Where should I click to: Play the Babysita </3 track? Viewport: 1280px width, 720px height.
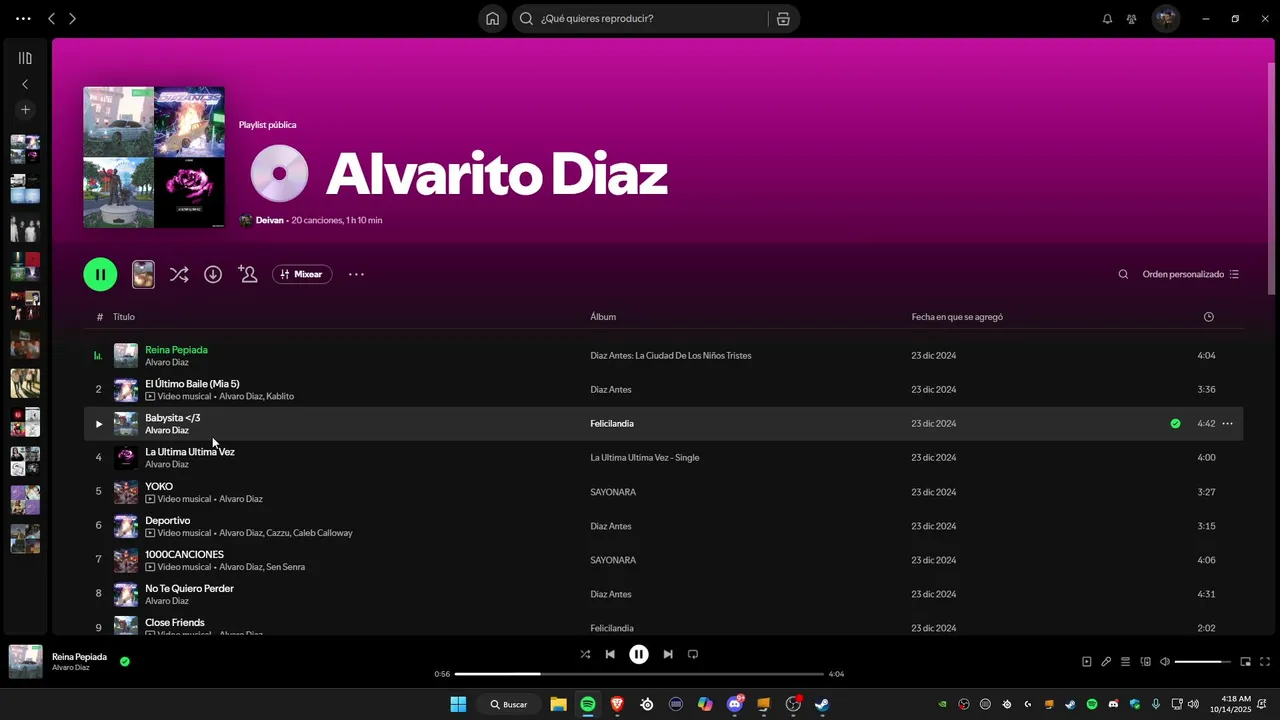pos(98,424)
